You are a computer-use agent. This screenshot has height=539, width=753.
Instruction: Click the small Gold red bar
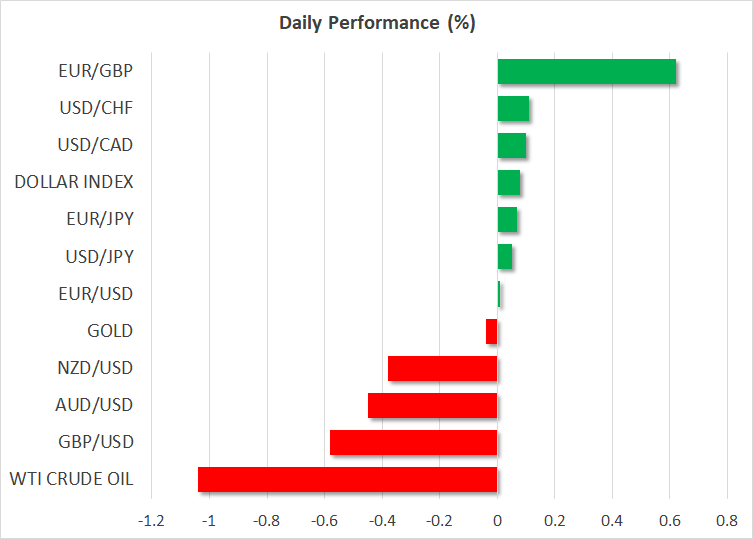point(491,331)
